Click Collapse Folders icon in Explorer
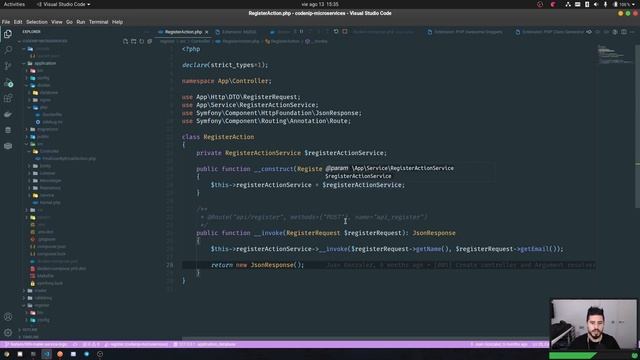640x360 pixels. coord(150,41)
